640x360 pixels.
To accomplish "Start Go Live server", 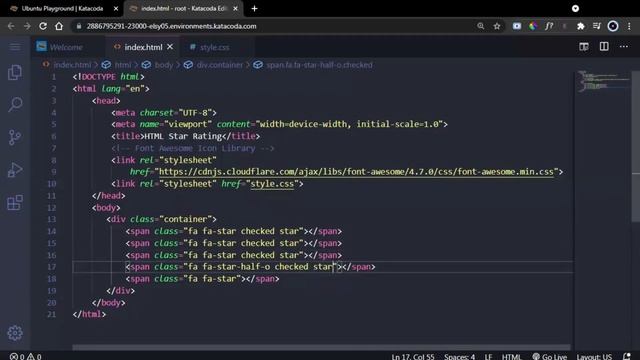I will [x=549, y=356].
